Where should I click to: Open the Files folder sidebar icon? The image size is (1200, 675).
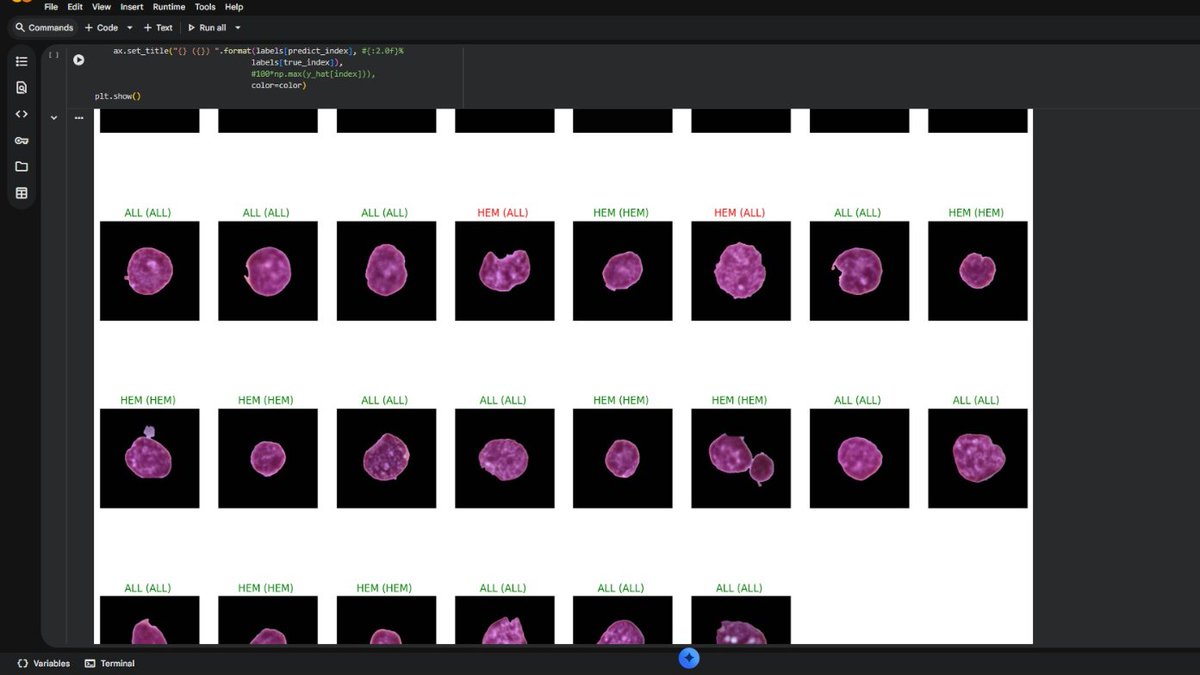coord(21,166)
